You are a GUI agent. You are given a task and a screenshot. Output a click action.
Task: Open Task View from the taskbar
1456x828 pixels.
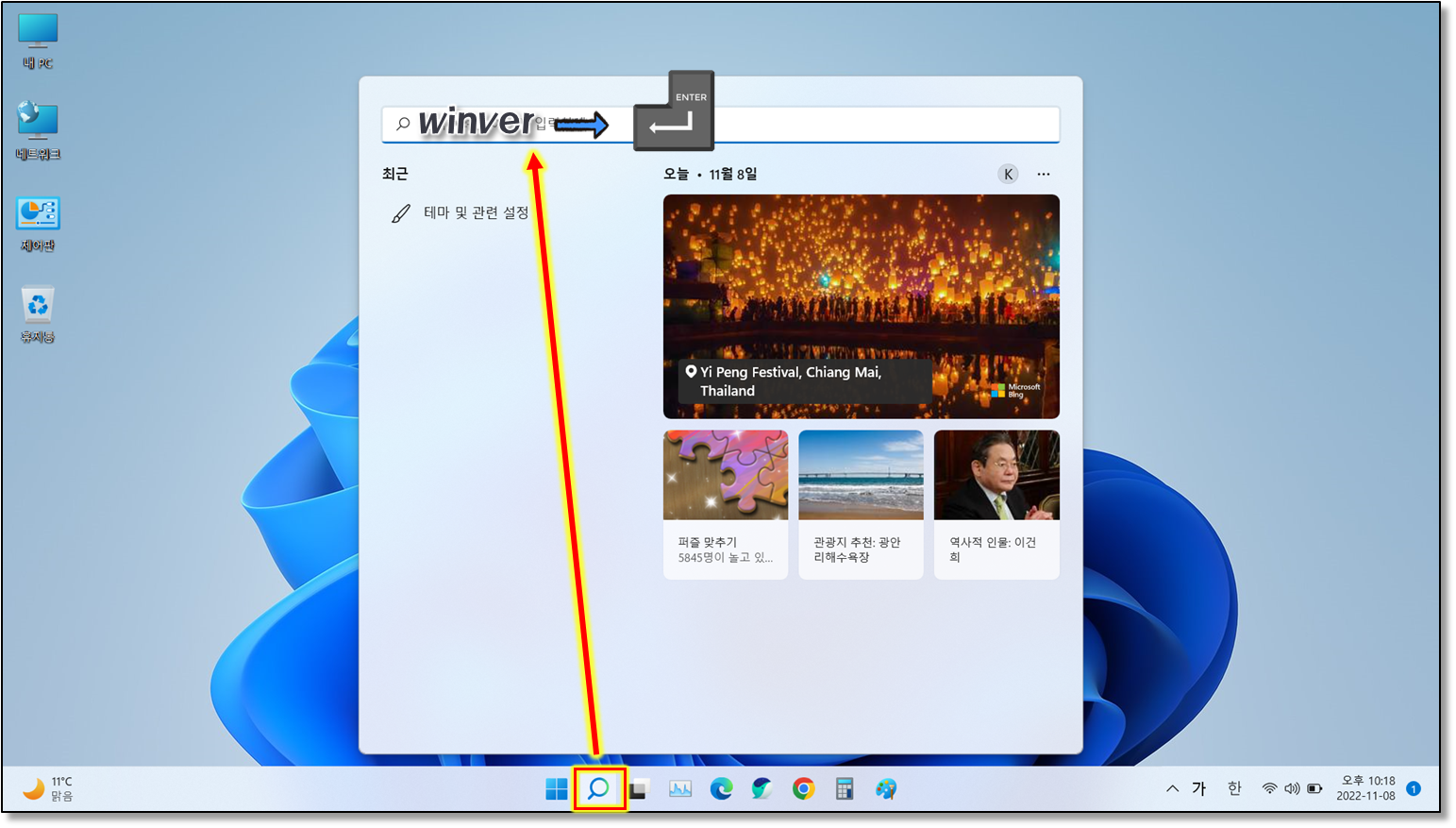pos(640,789)
